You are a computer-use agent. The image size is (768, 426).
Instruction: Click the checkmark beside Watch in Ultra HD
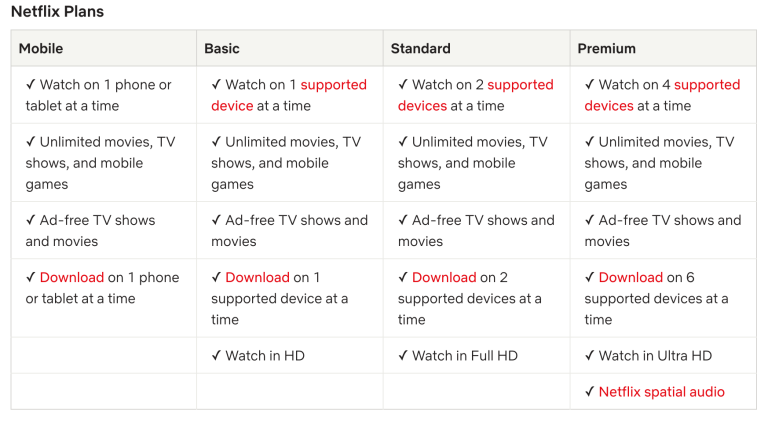tap(590, 355)
